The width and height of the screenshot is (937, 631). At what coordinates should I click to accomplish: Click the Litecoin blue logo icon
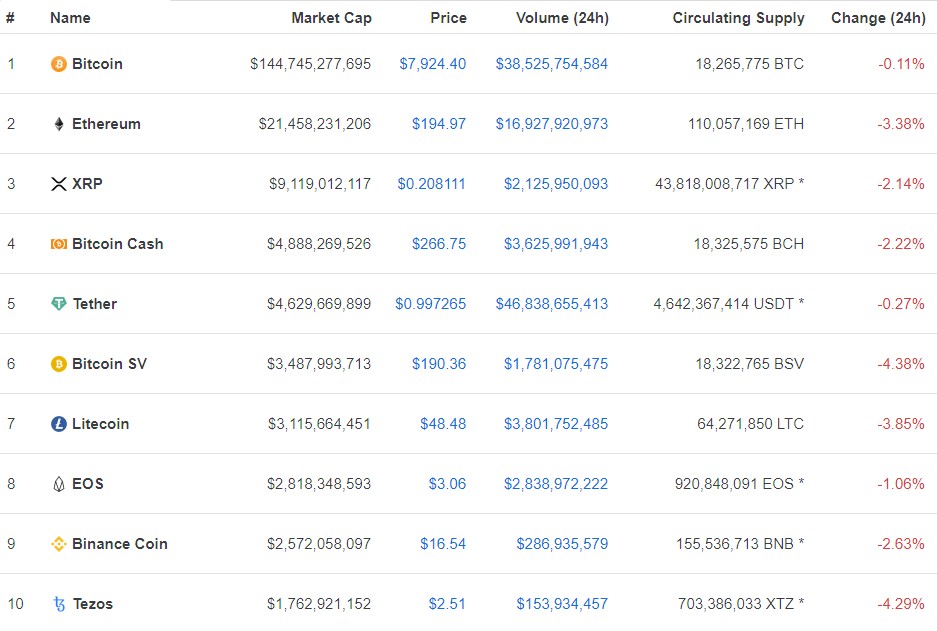click(x=59, y=424)
